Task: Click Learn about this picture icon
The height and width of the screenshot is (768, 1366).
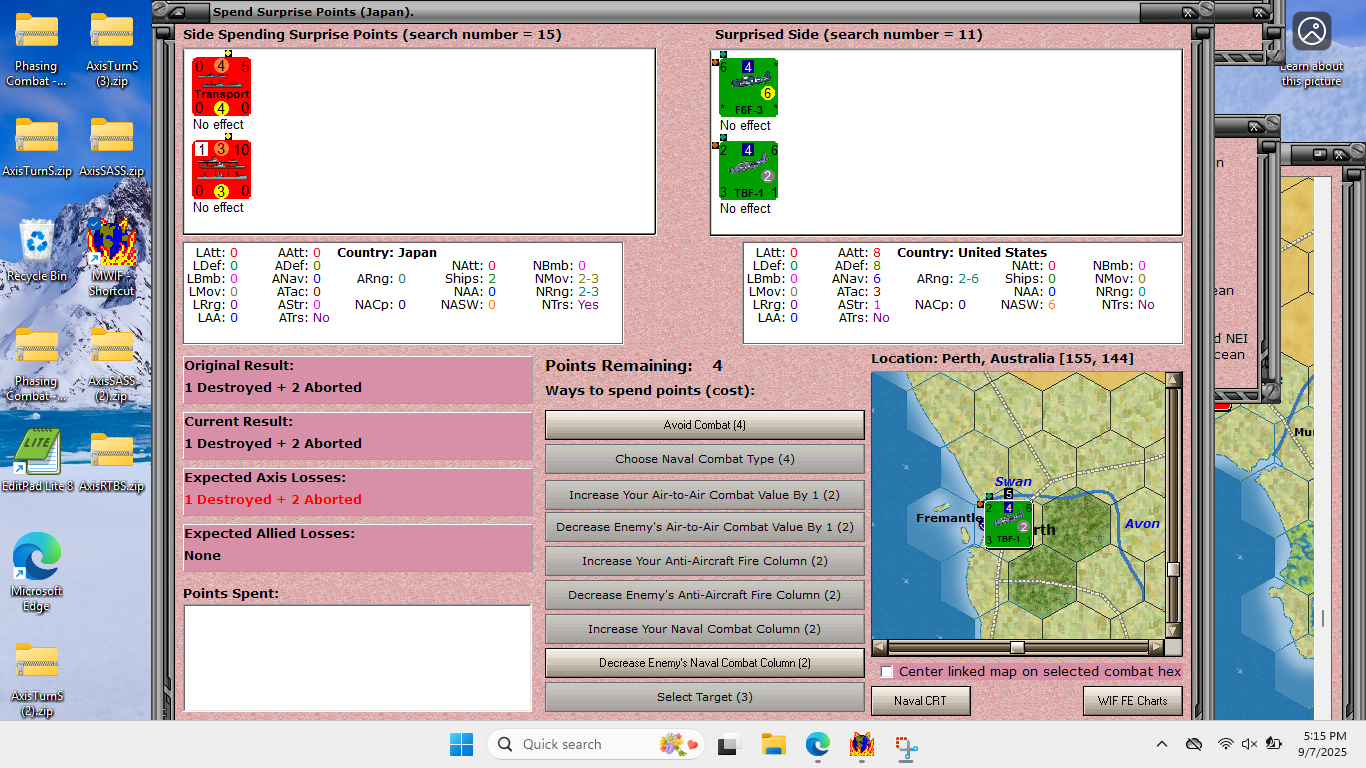Action: (x=1312, y=32)
